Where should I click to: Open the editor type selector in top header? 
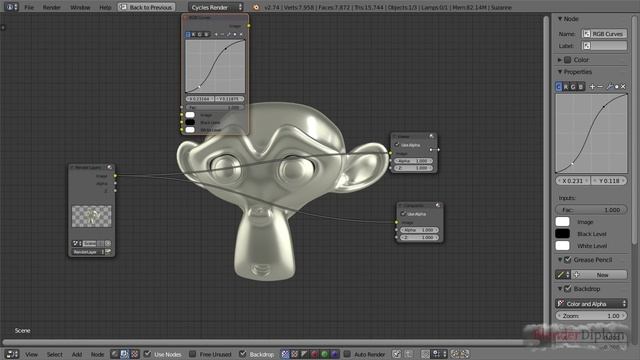click(x=11, y=7)
